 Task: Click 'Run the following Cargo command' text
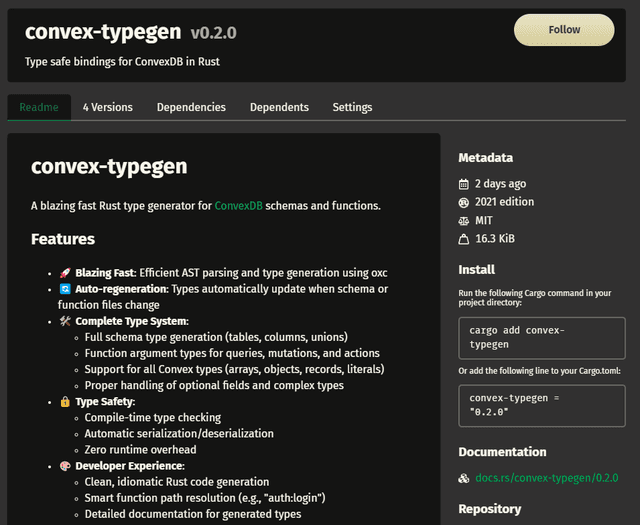coord(535,298)
